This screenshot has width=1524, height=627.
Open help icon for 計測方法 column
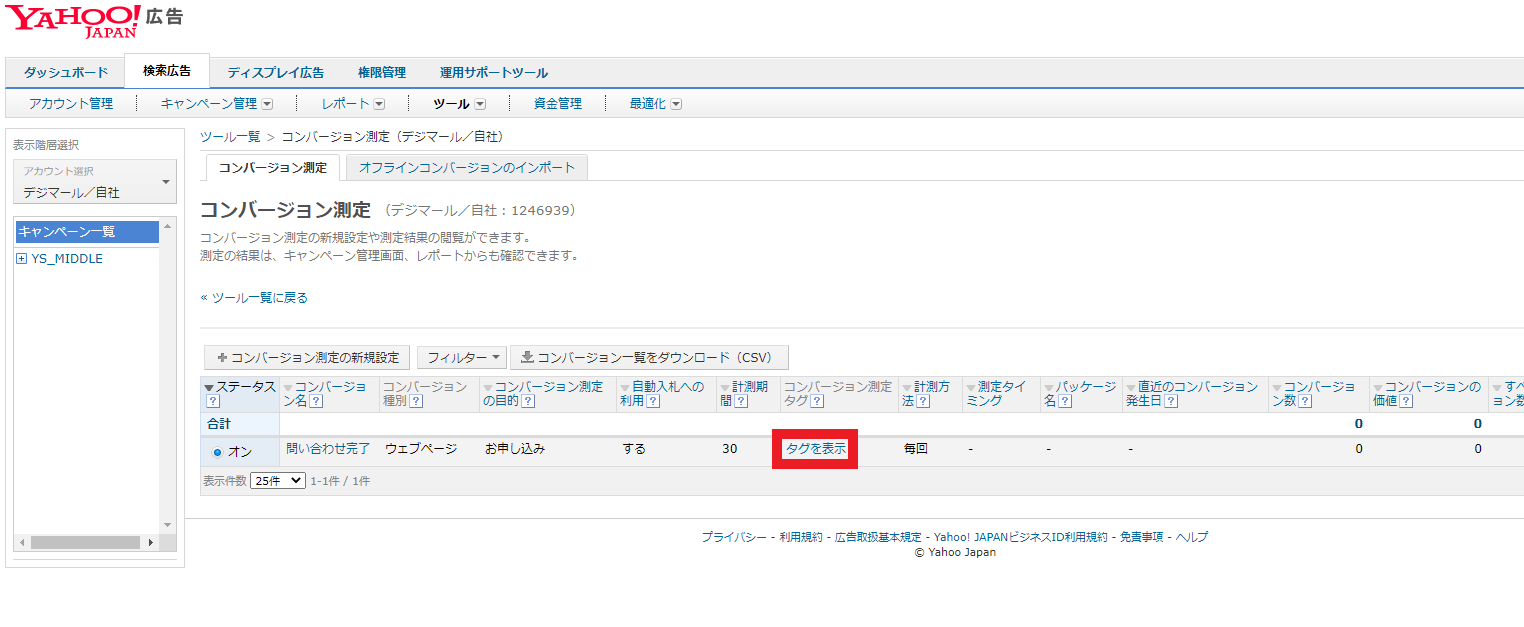[x=923, y=401]
